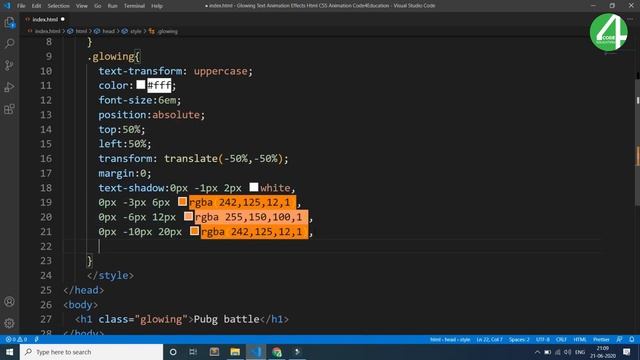This screenshot has height=360, width=640.
Task: Click 'Pubg battle' heading text
Action: tap(227, 319)
